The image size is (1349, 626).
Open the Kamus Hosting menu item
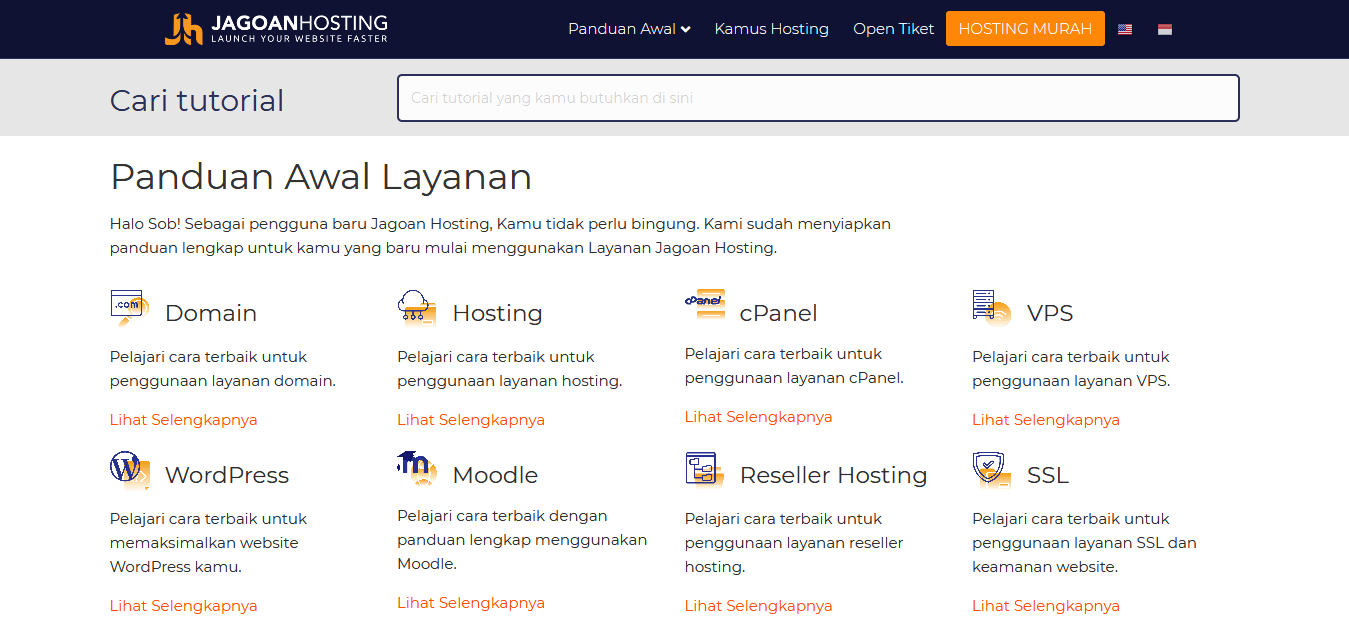click(771, 29)
